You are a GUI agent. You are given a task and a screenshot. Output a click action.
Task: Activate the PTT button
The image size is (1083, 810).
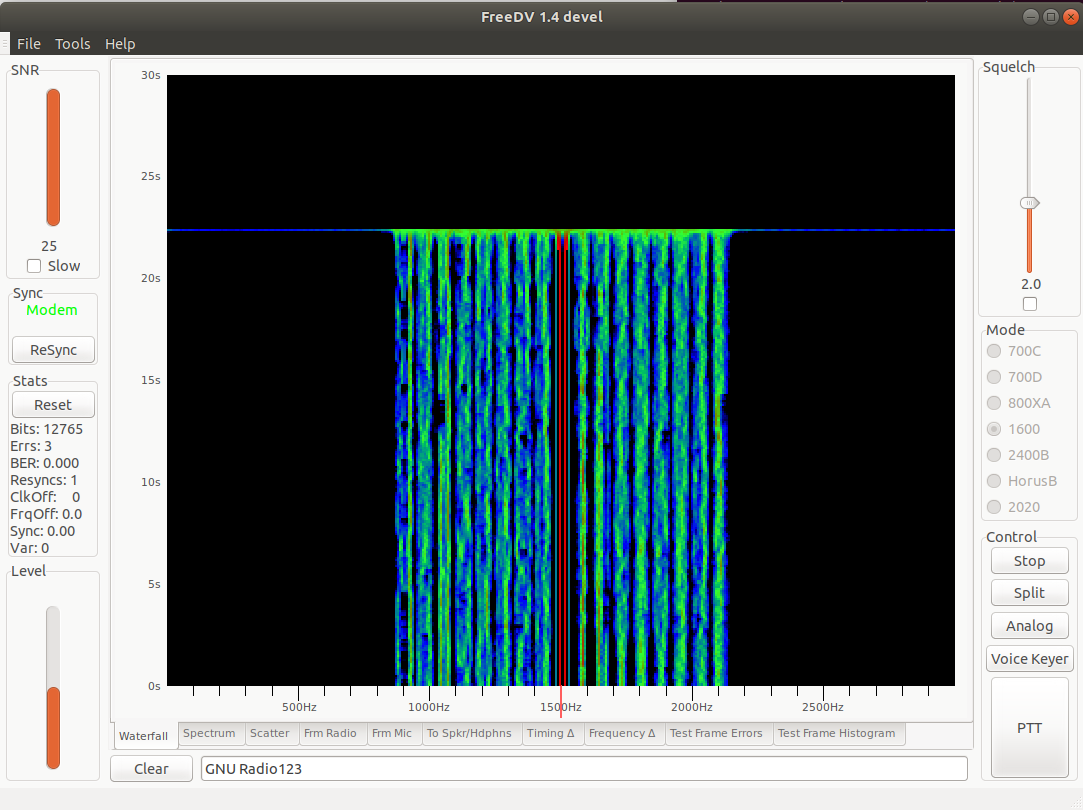(x=1029, y=728)
